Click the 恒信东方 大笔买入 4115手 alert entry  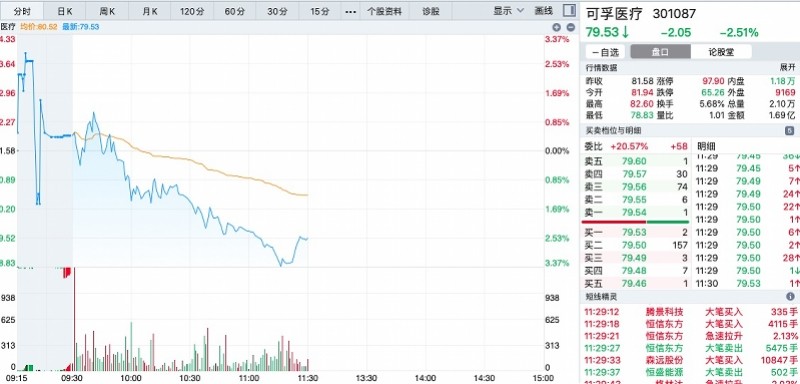click(x=691, y=324)
